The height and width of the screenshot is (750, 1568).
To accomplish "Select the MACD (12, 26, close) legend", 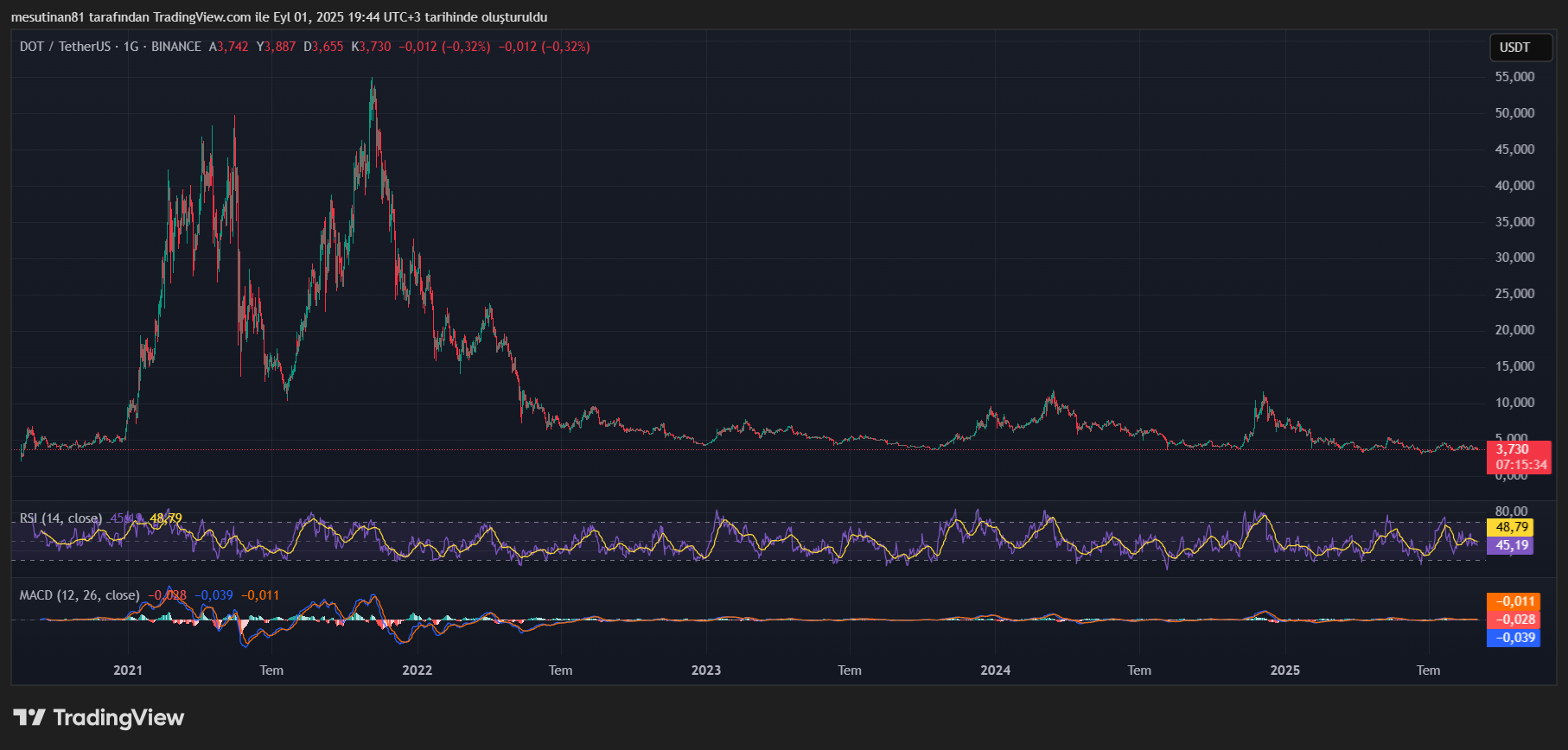I will (x=80, y=595).
